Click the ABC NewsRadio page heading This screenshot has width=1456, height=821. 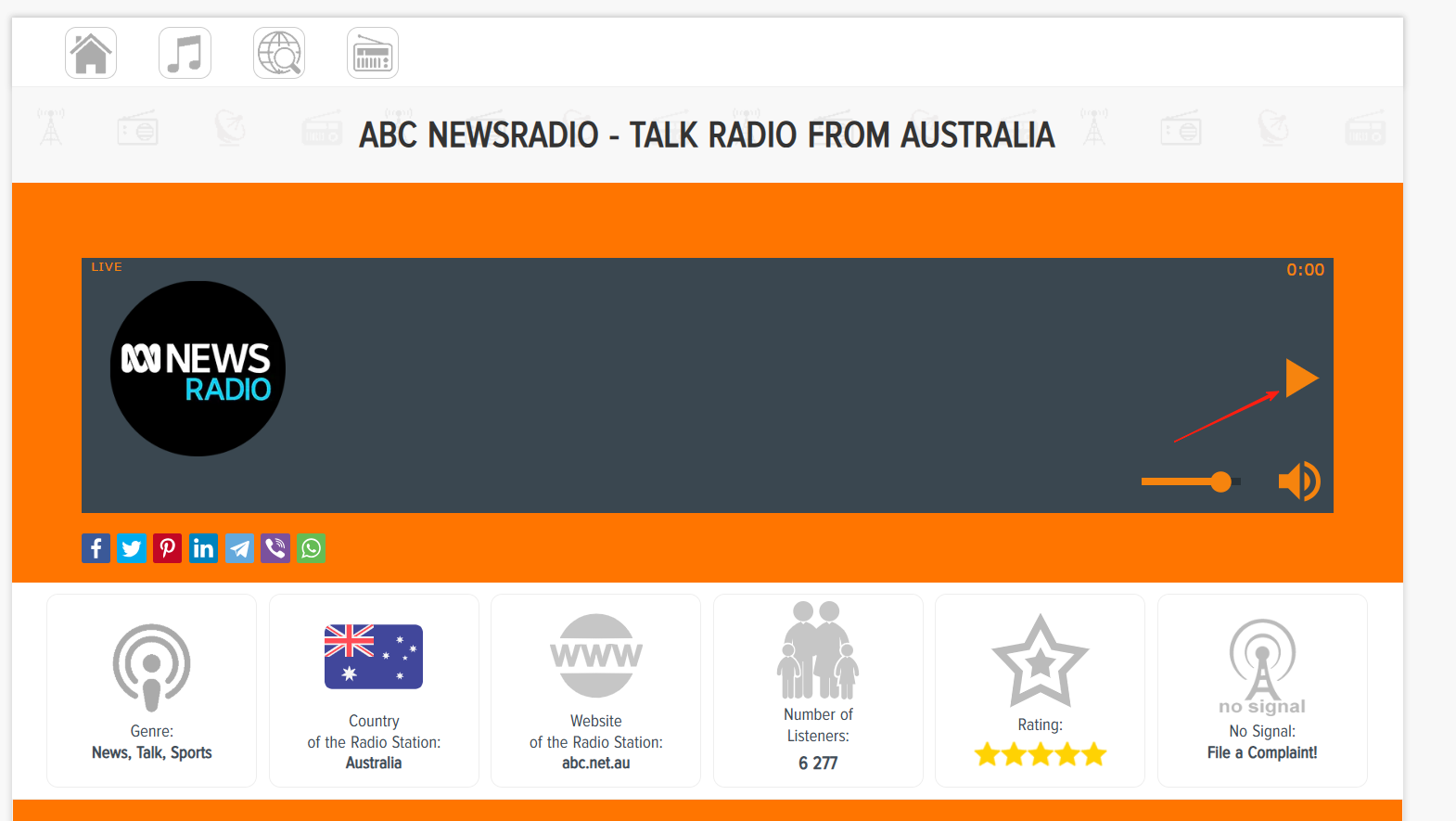click(707, 135)
